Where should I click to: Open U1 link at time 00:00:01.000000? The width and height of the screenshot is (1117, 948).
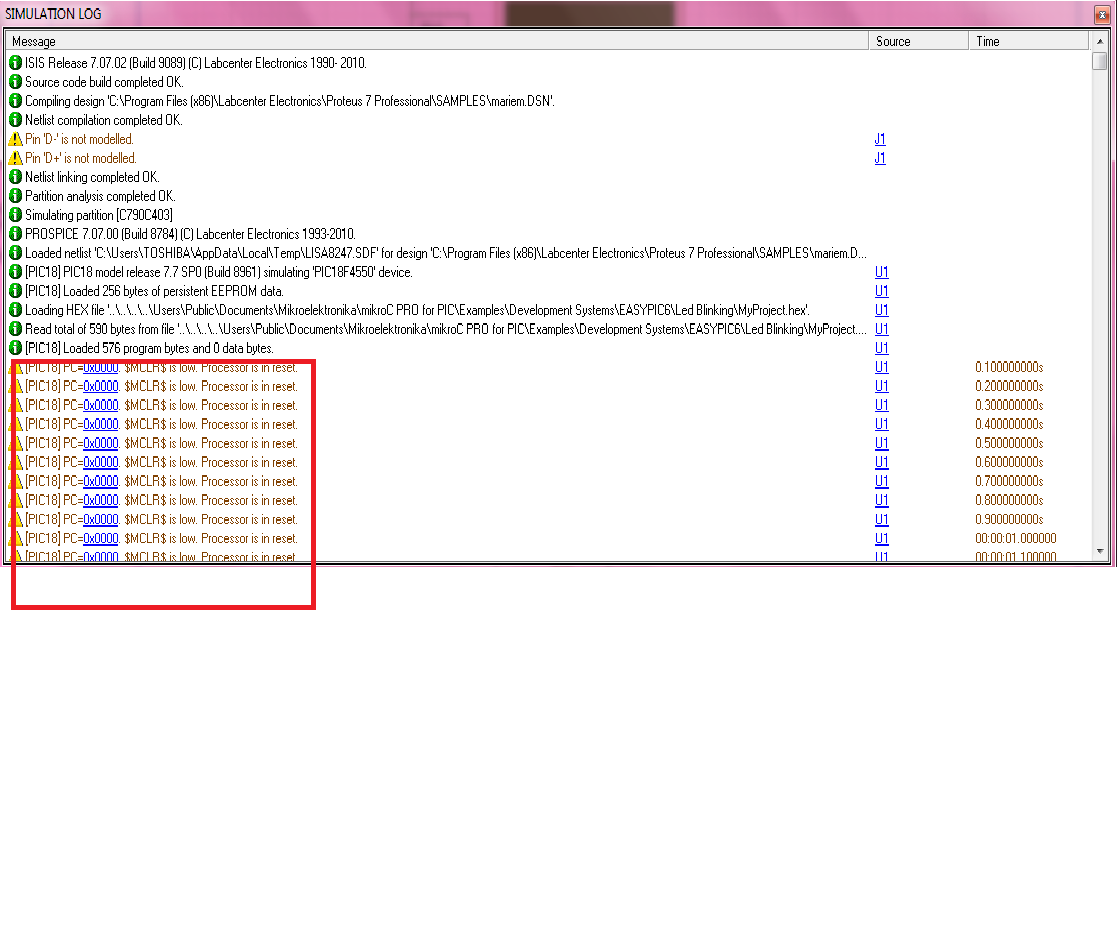click(x=881, y=538)
